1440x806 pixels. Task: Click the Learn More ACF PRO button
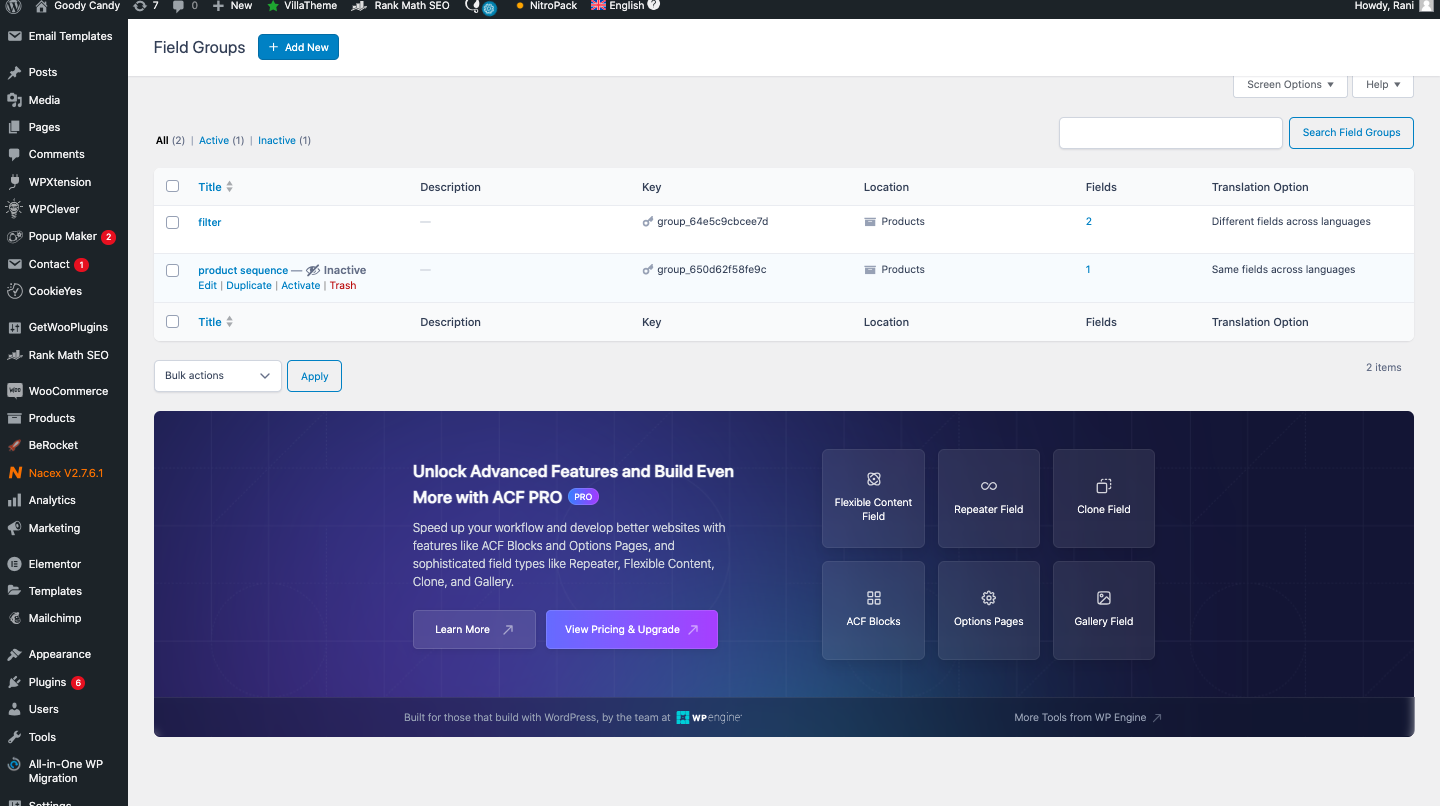(x=474, y=629)
